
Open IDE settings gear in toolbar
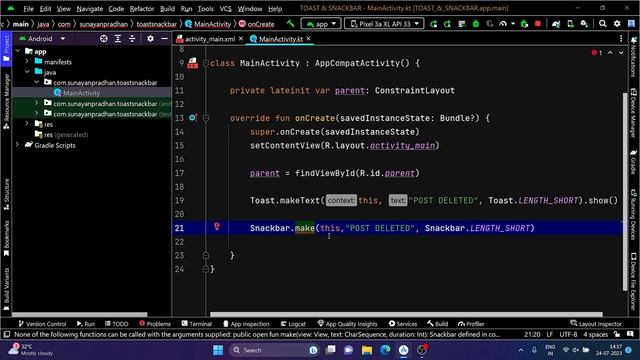click(617, 24)
